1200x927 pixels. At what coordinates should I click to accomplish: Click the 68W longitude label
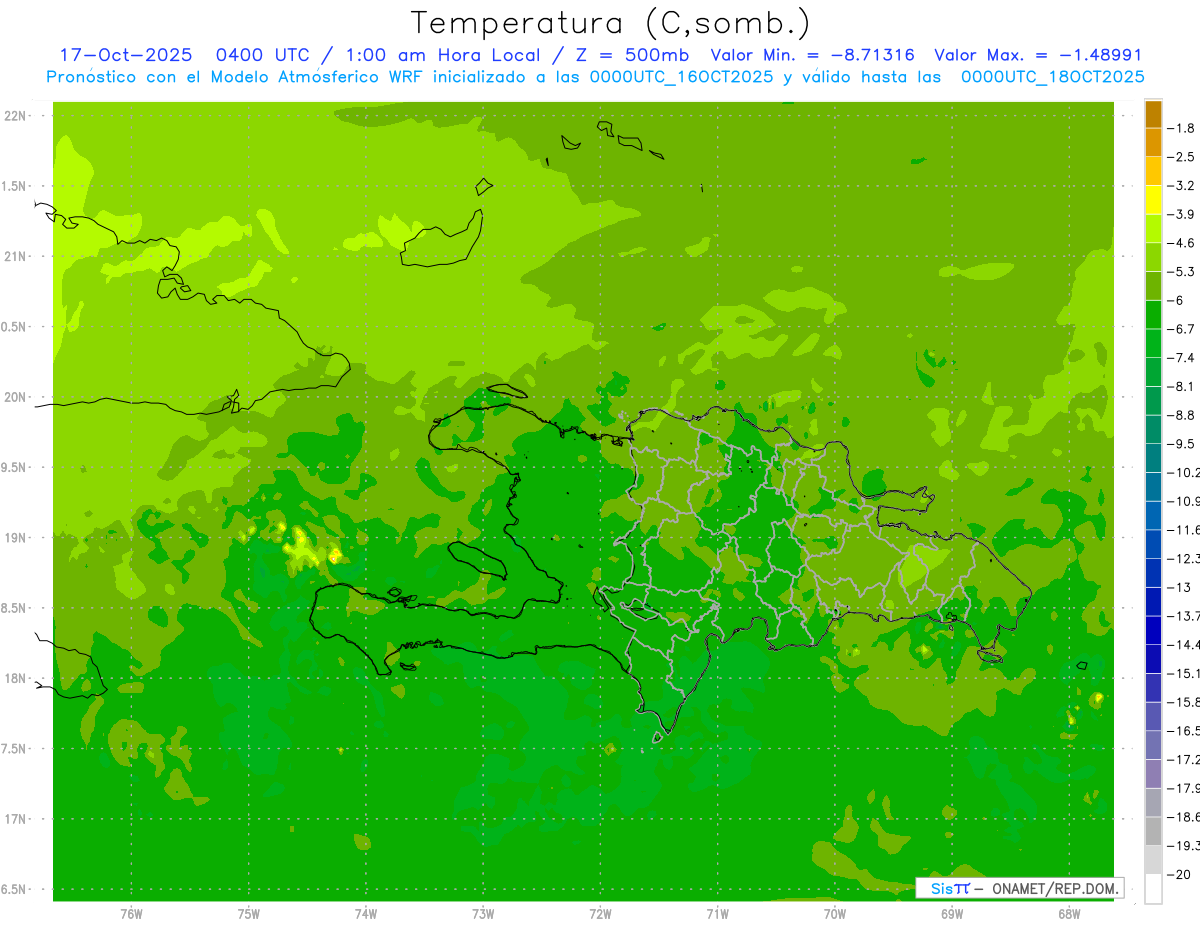(x=1069, y=914)
